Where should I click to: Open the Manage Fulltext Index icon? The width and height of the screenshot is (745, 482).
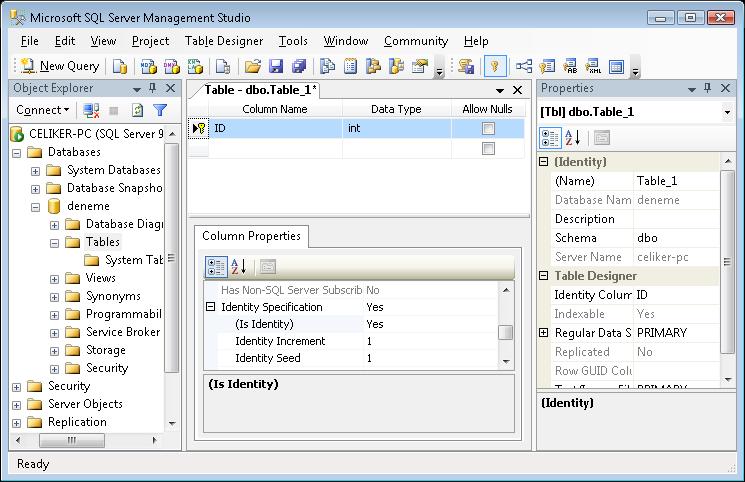[x=570, y=66]
